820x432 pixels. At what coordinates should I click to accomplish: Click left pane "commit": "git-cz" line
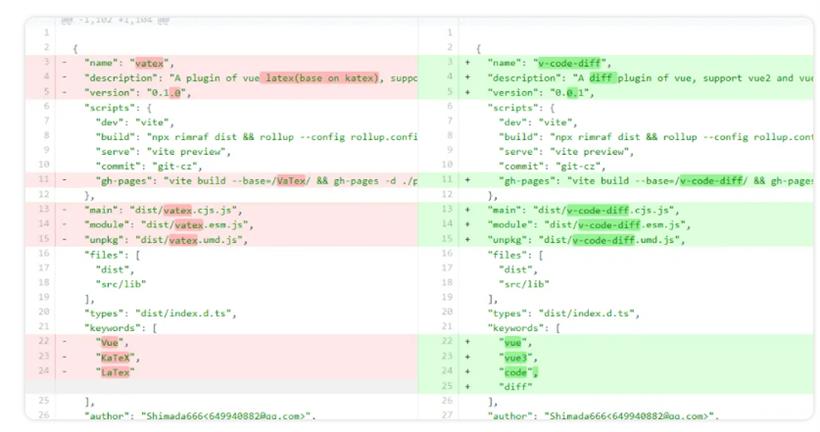coord(221,166)
